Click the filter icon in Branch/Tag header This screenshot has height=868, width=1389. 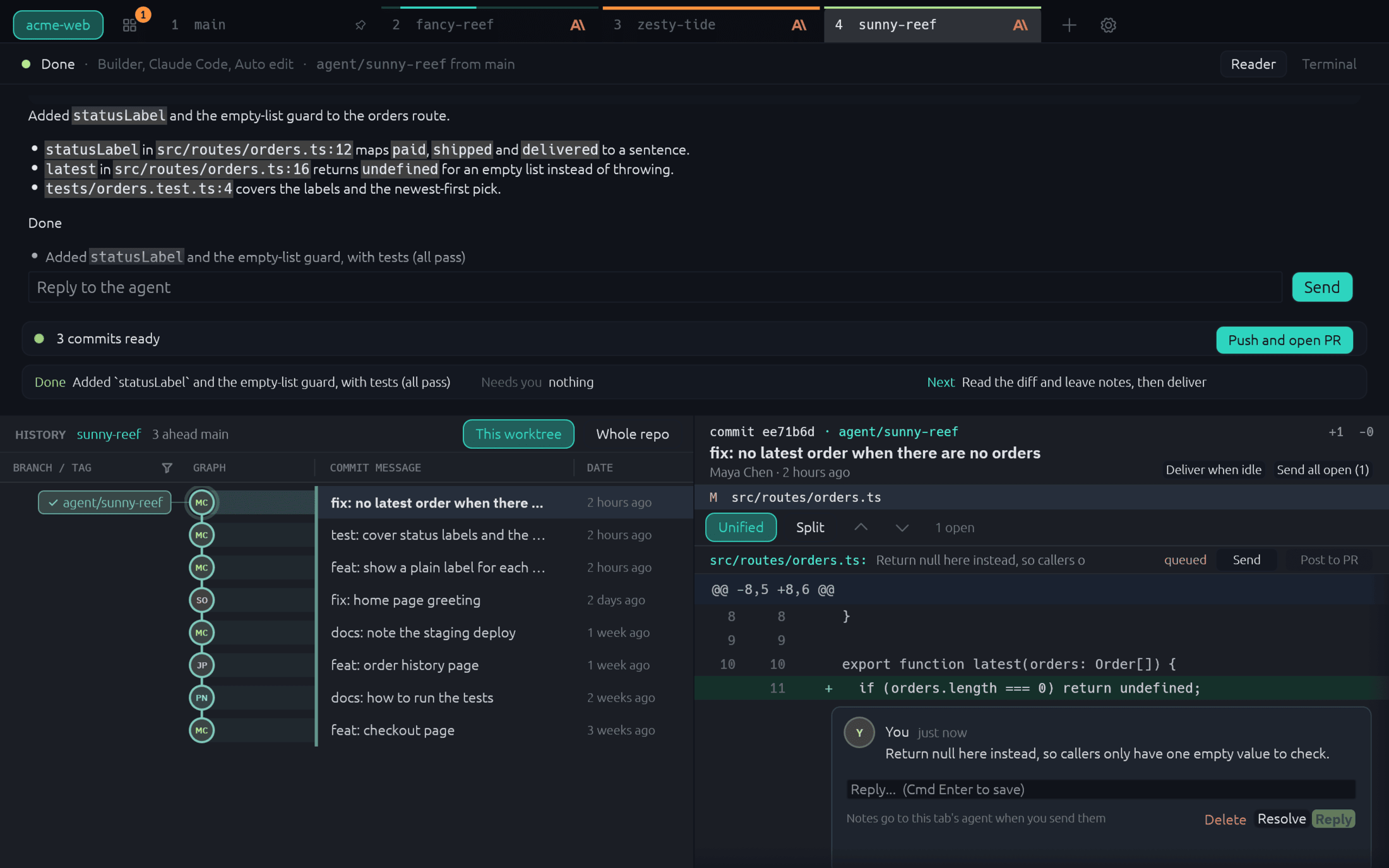(167, 468)
